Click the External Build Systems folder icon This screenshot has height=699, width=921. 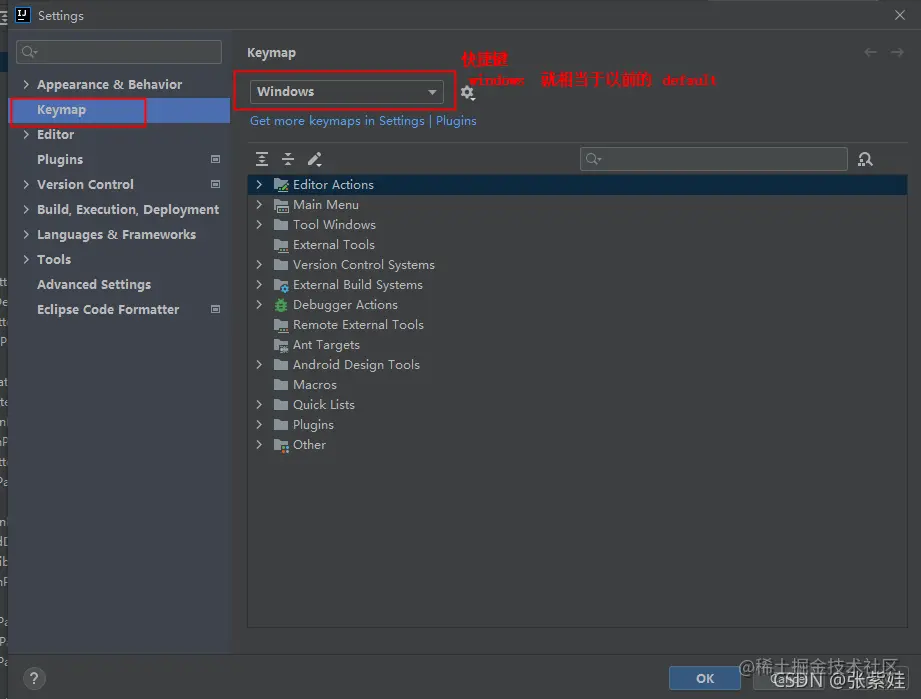click(x=281, y=285)
